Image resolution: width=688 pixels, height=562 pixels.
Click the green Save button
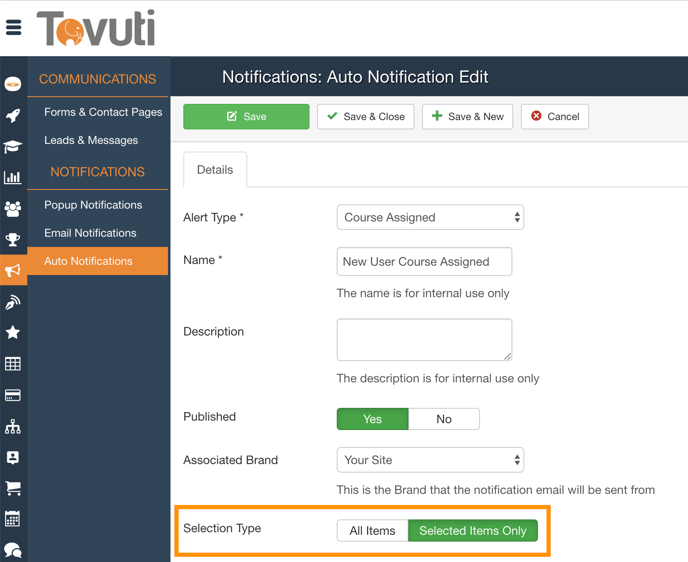click(x=246, y=117)
